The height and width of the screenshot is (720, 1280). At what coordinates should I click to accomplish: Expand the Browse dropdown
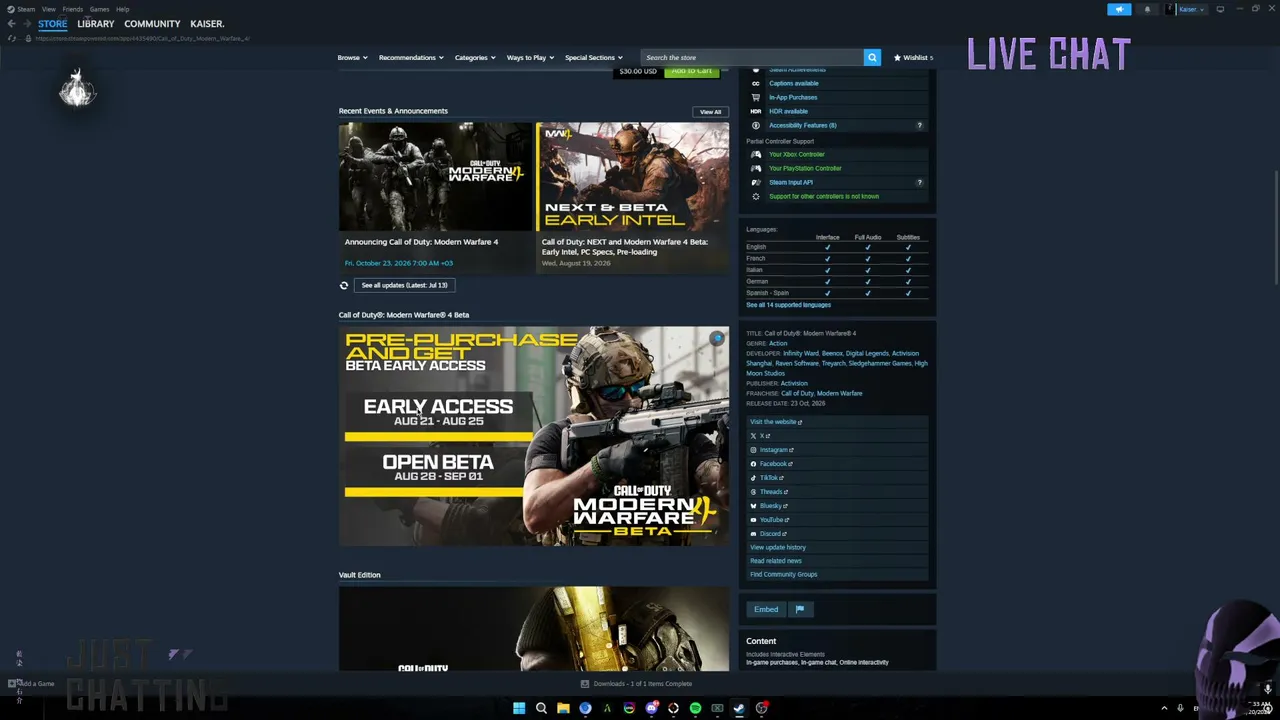point(352,58)
